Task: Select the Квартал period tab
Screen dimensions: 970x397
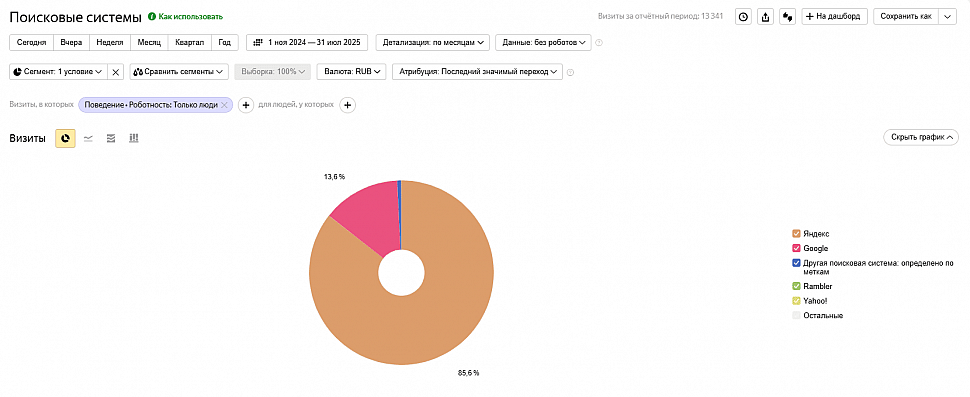Action: click(189, 42)
